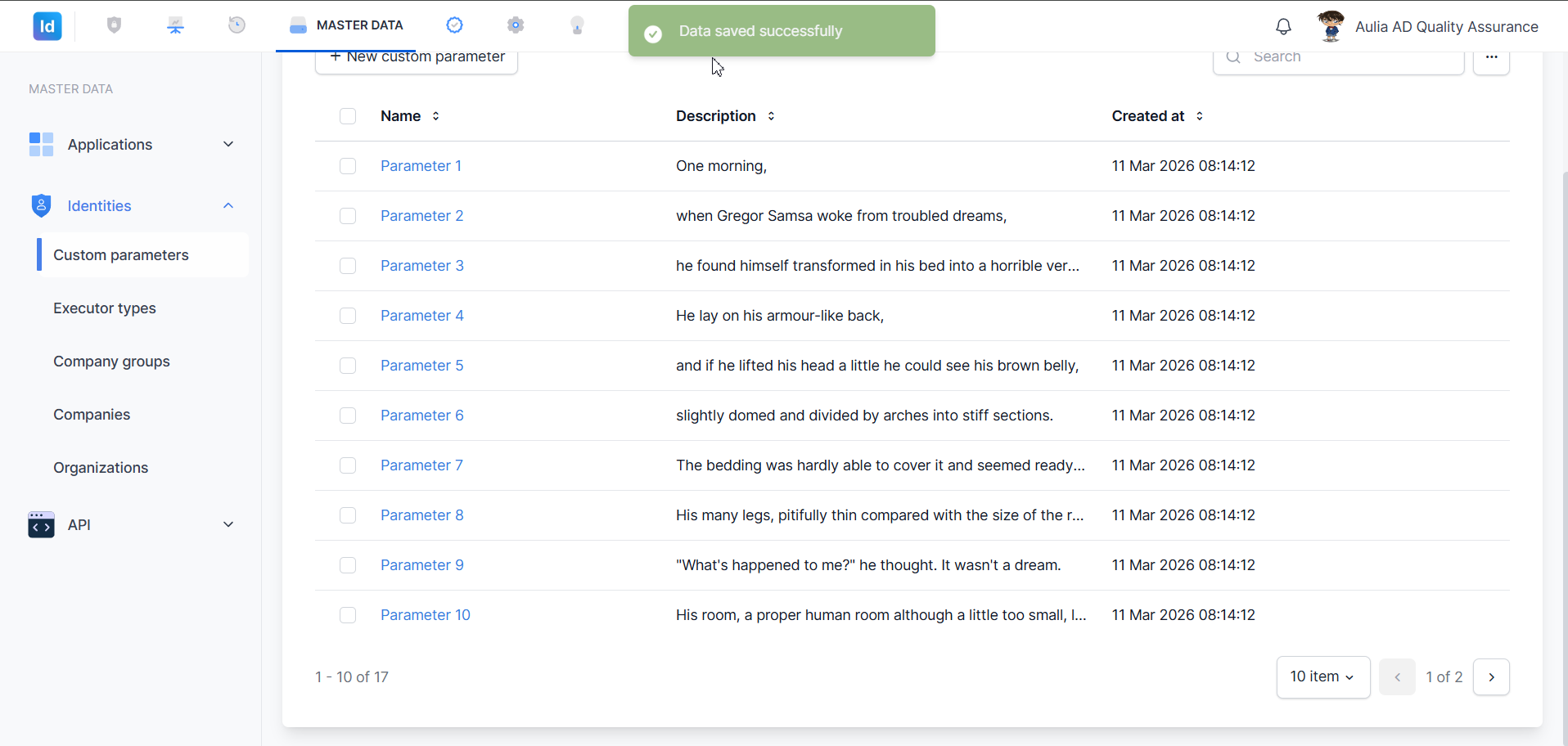Click the '1 of 2' page indicator
The image size is (1568, 746).
pyautogui.click(x=1444, y=677)
